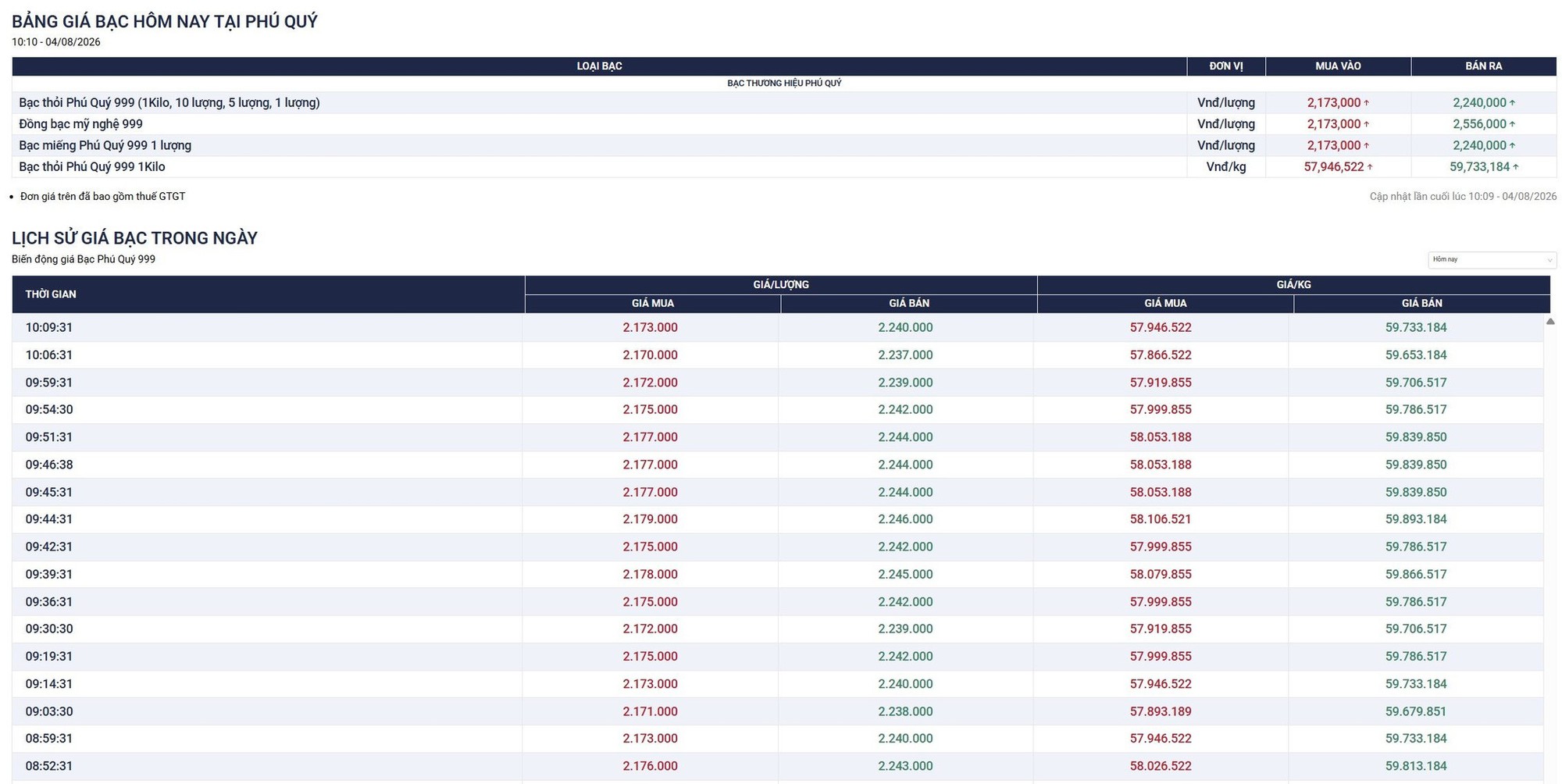Image resolution: width=1562 pixels, height=784 pixels.
Task: Click the 2.170.000 buy price in the history table
Action: (x=651, y=355)
